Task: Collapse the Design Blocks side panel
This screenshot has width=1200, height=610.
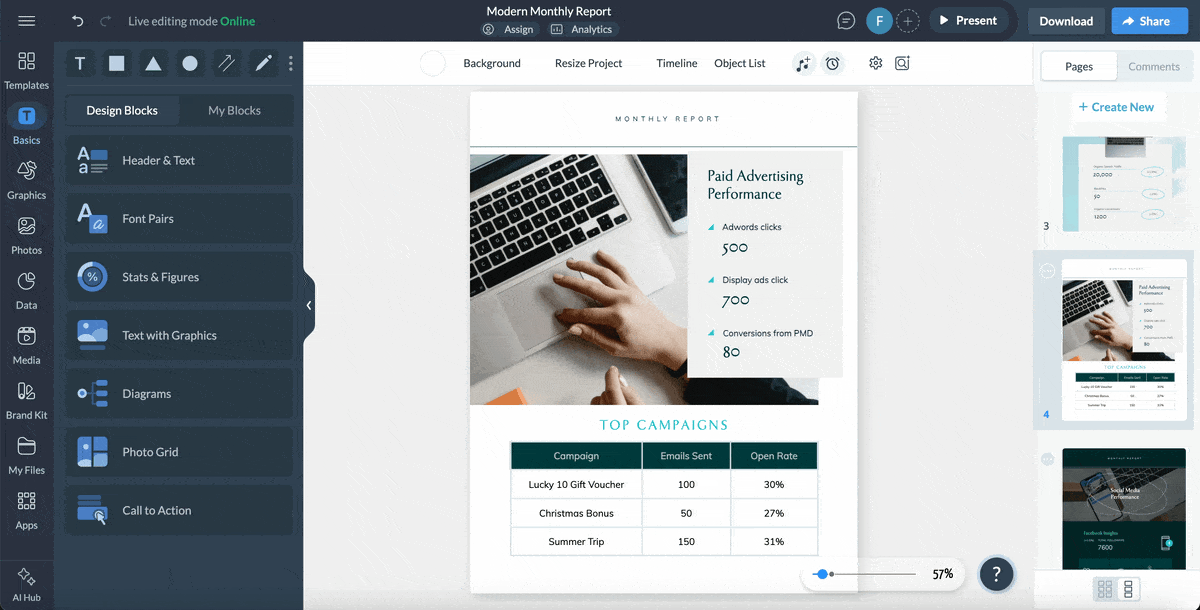Action: click(308, 305)
